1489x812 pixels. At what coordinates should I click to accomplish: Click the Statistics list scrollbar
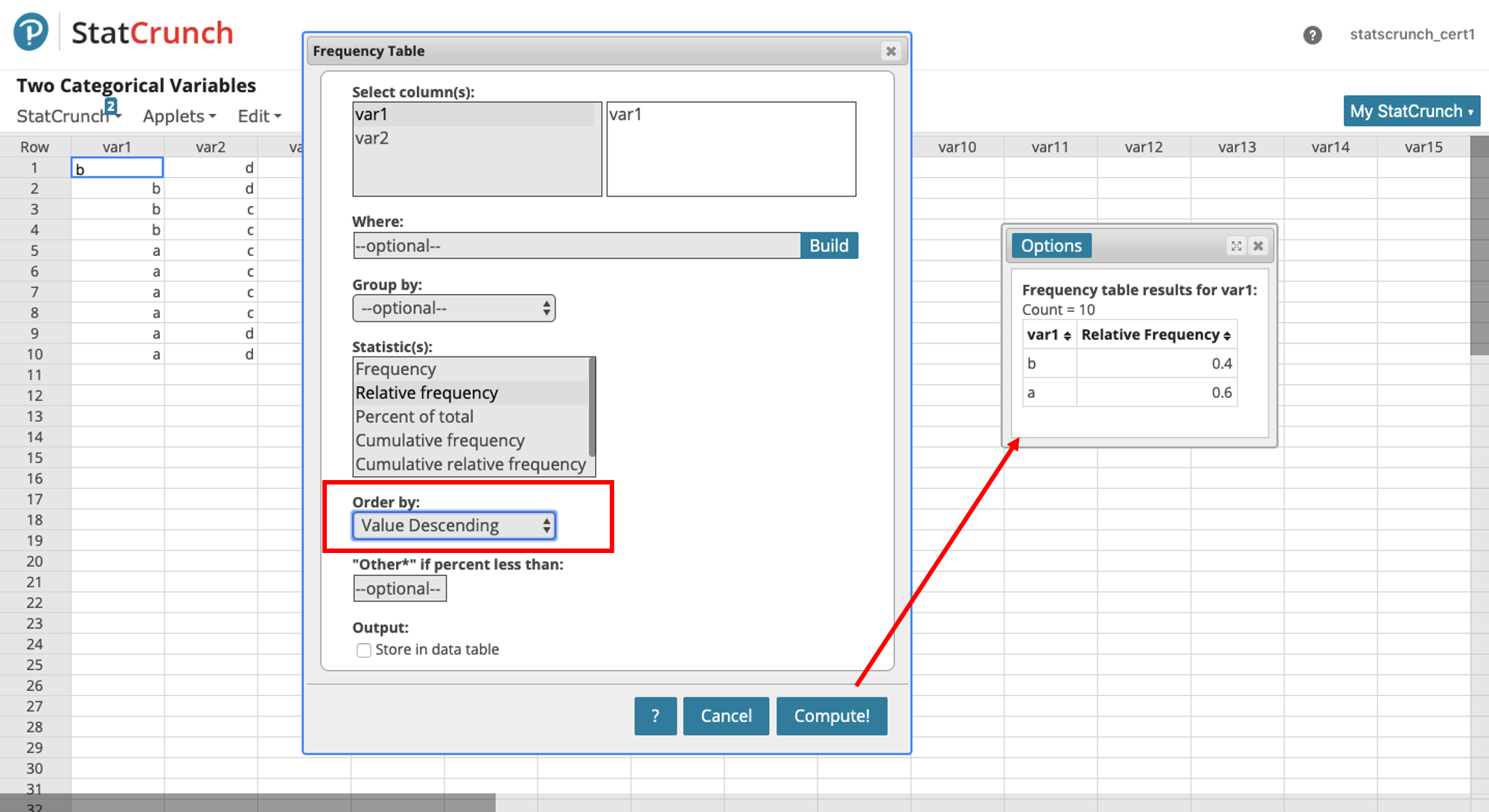tap(592, 406)
